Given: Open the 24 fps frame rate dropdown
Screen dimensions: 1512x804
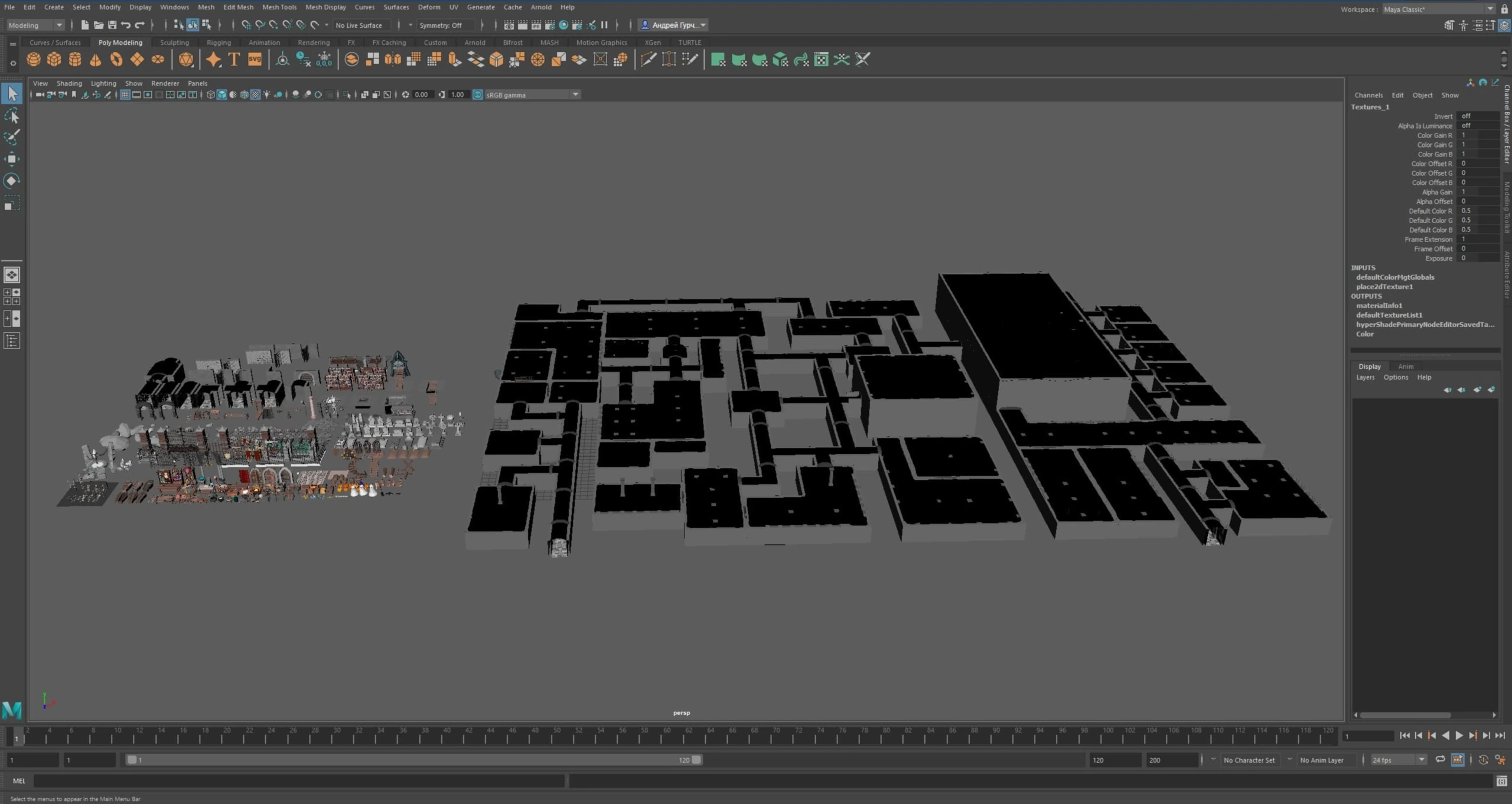Looking at the screenshot, I should (x=1422, y=760).
